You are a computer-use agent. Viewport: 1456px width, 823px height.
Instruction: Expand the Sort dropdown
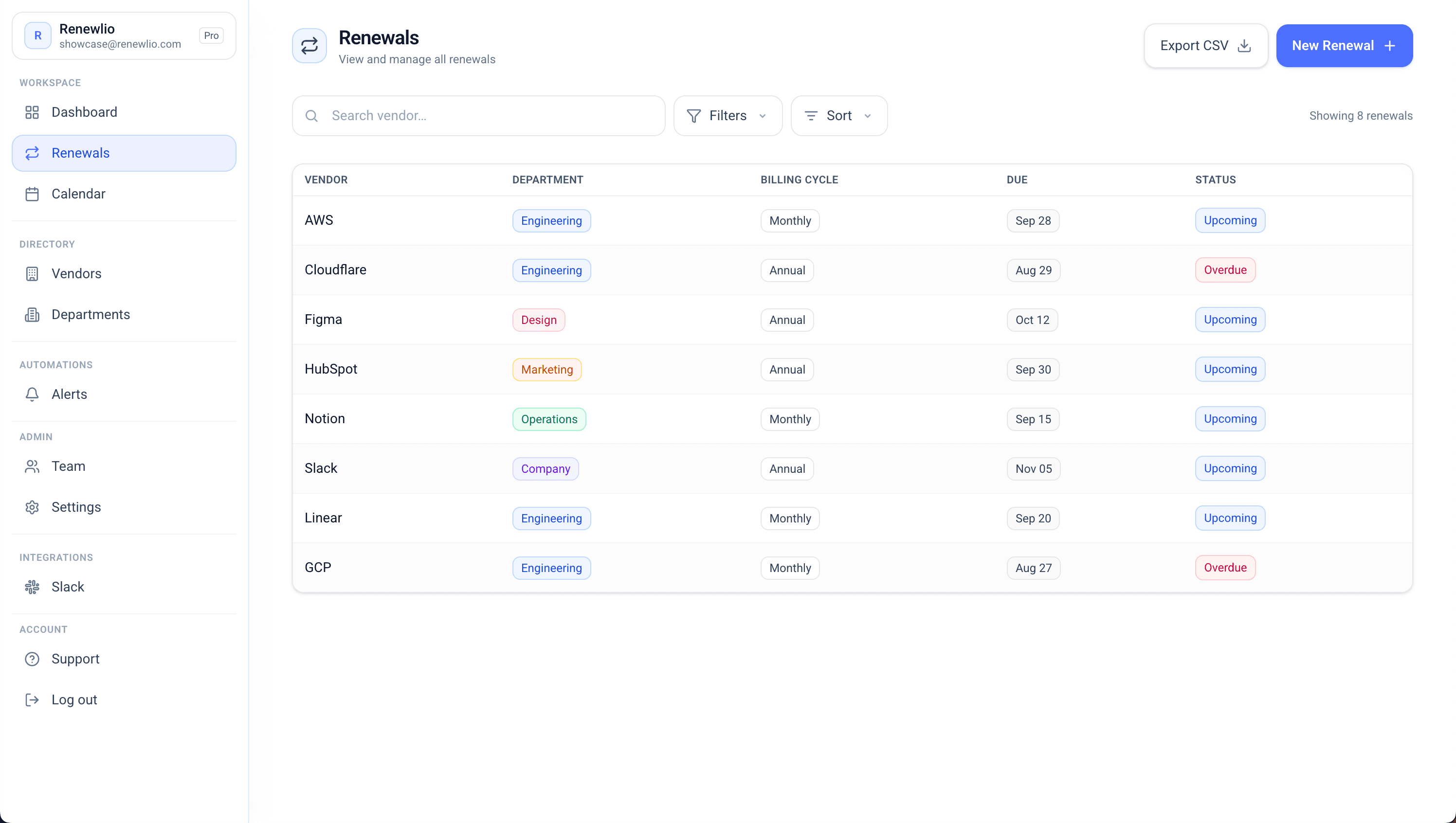(838, 116)
